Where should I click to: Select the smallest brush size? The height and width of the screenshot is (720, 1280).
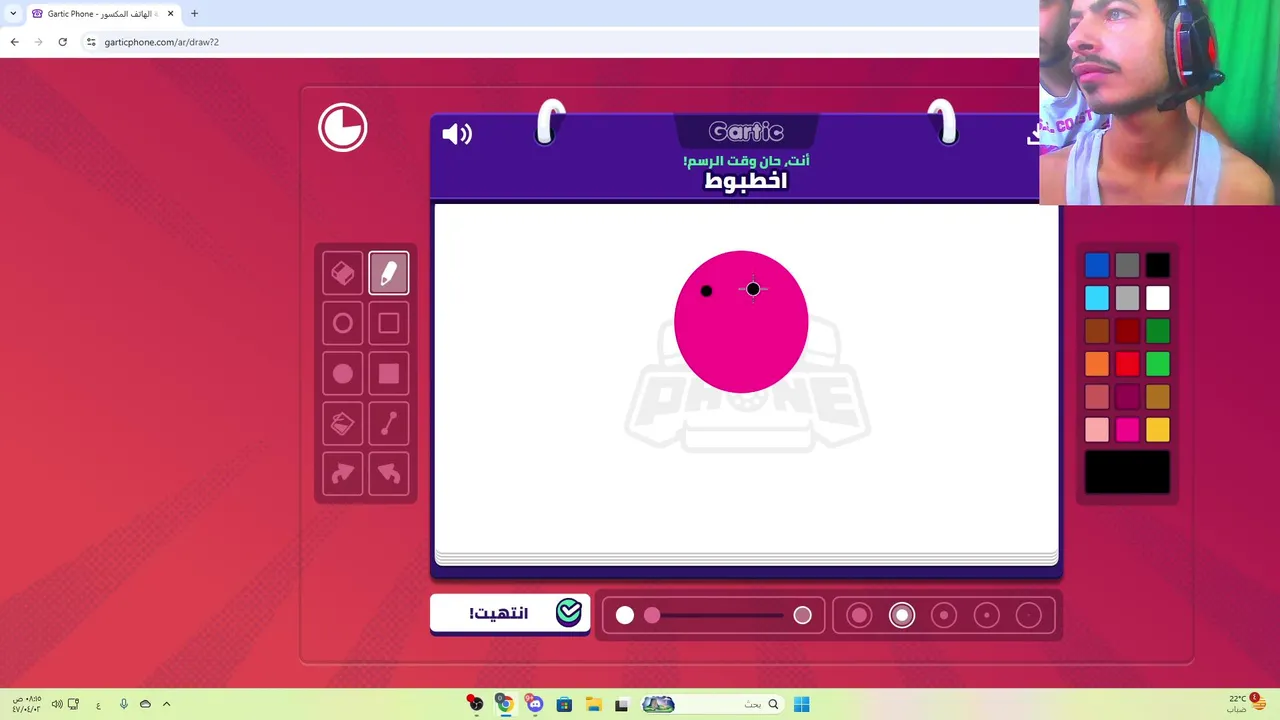[1029, 615]
